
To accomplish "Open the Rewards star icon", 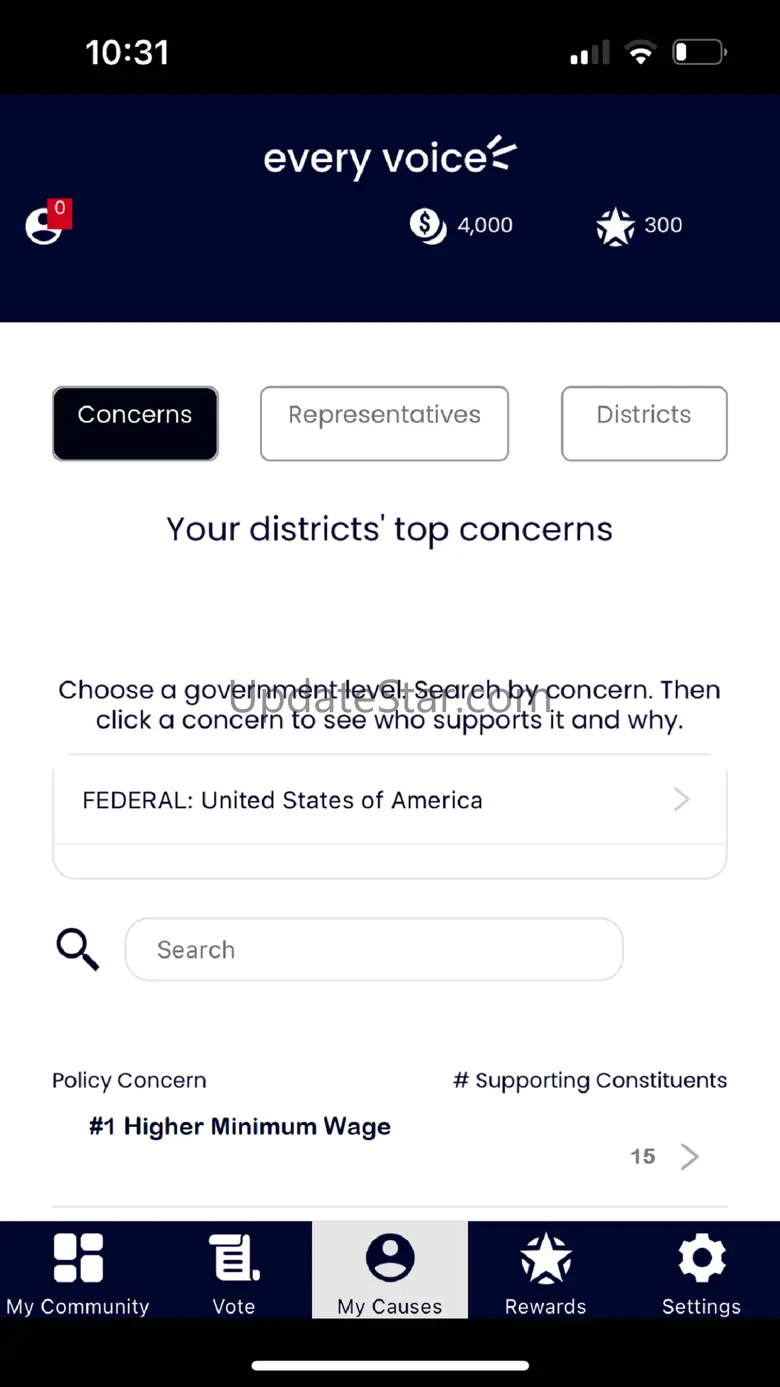I will 546,1257.
